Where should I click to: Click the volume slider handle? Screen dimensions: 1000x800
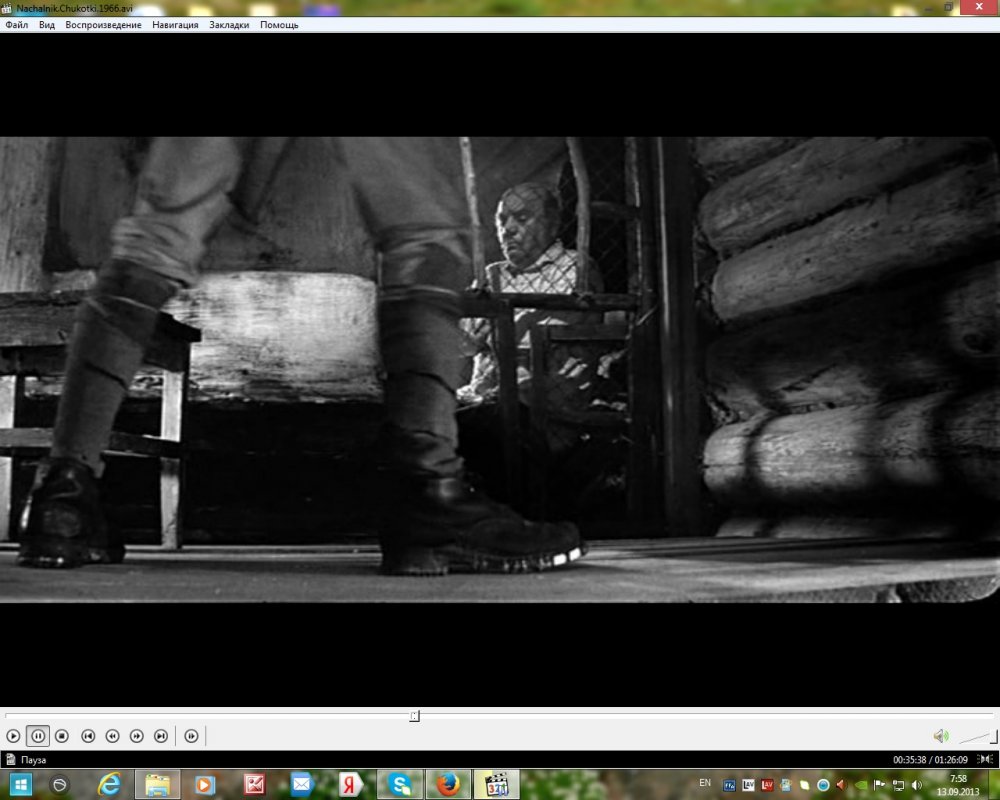coord(994,737)
